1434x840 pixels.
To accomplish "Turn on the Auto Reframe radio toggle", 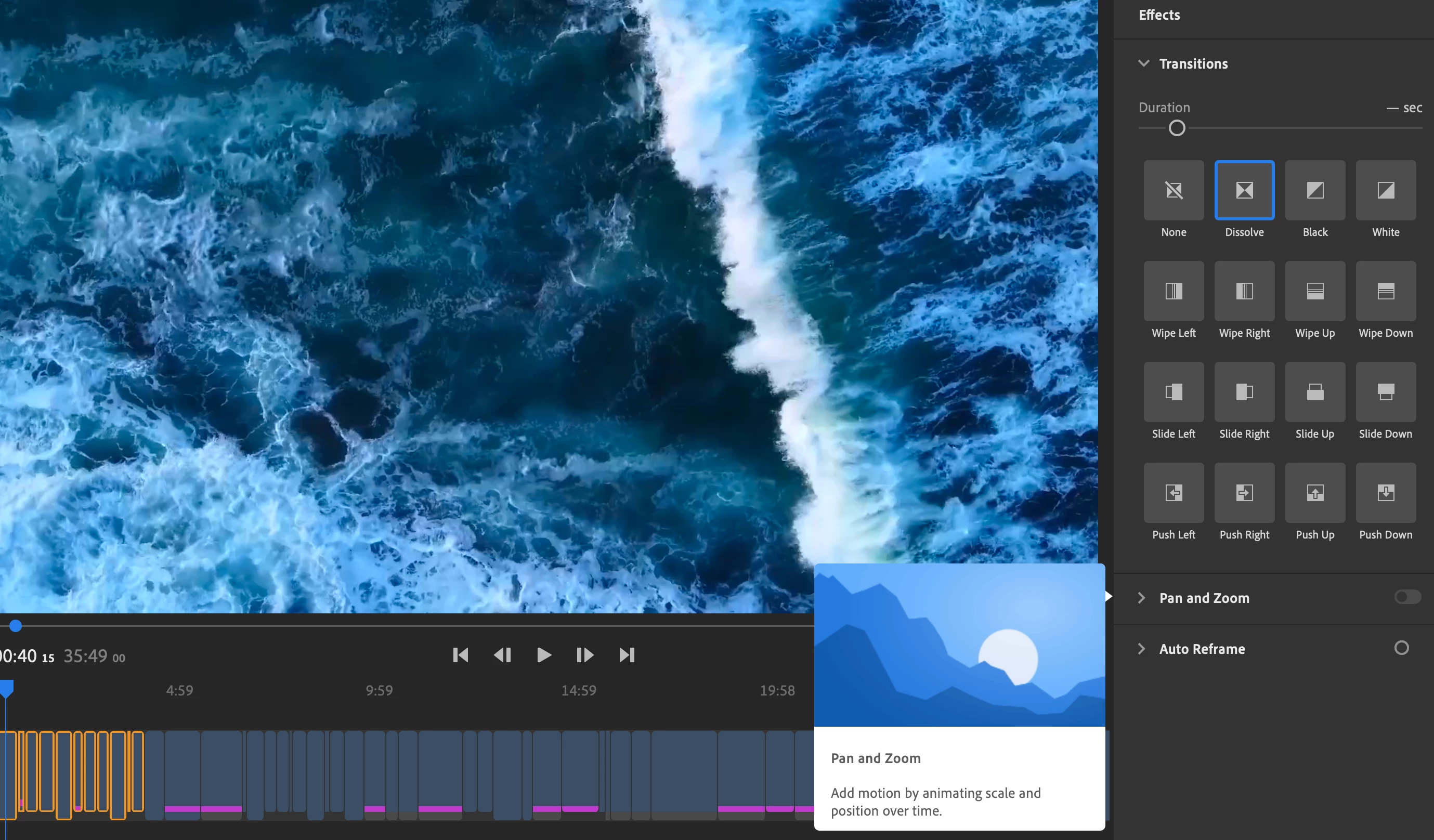I will [x=1401, y=648].
